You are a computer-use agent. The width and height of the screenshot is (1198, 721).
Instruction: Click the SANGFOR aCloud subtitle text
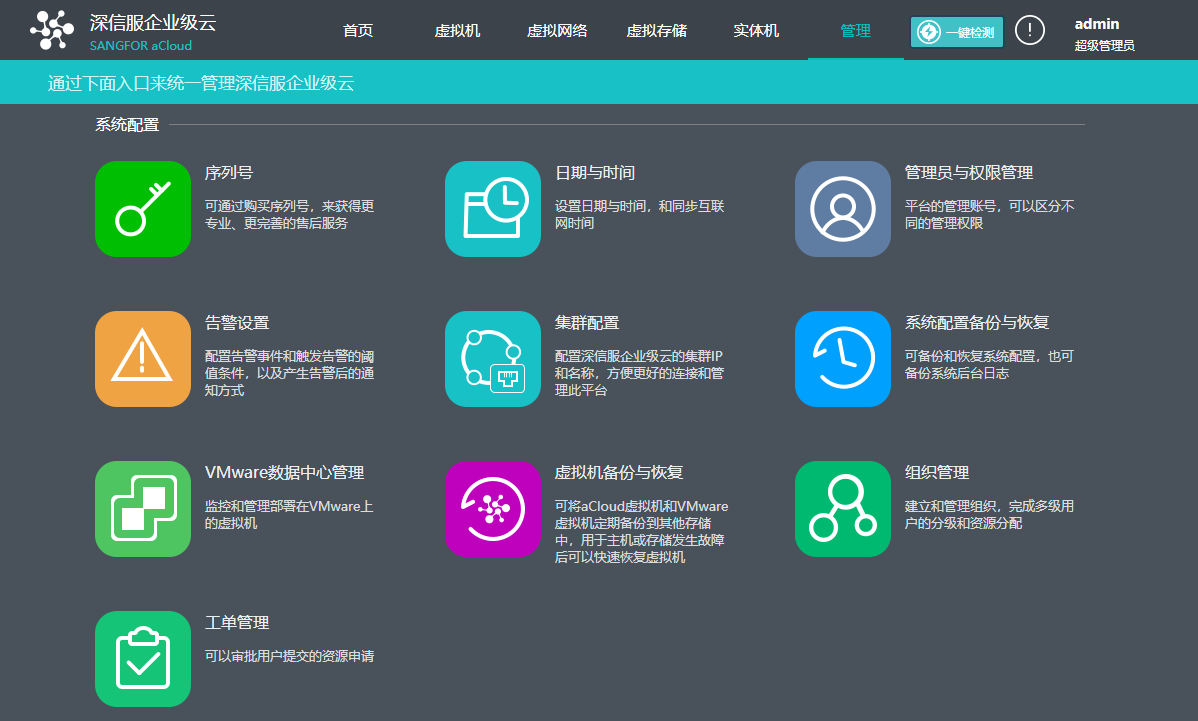click(x=141, y=45)
